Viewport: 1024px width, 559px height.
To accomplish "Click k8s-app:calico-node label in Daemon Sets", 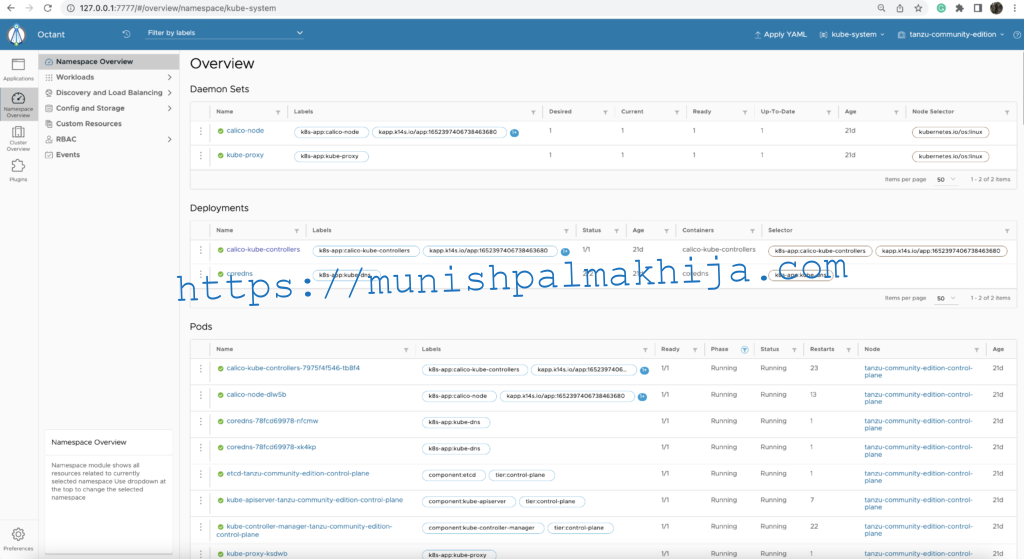I will (x=330, y=132).
